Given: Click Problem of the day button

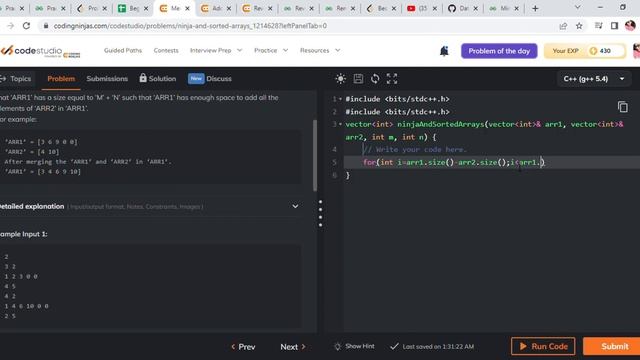Looking at the screenshot, I should [499, 51].
